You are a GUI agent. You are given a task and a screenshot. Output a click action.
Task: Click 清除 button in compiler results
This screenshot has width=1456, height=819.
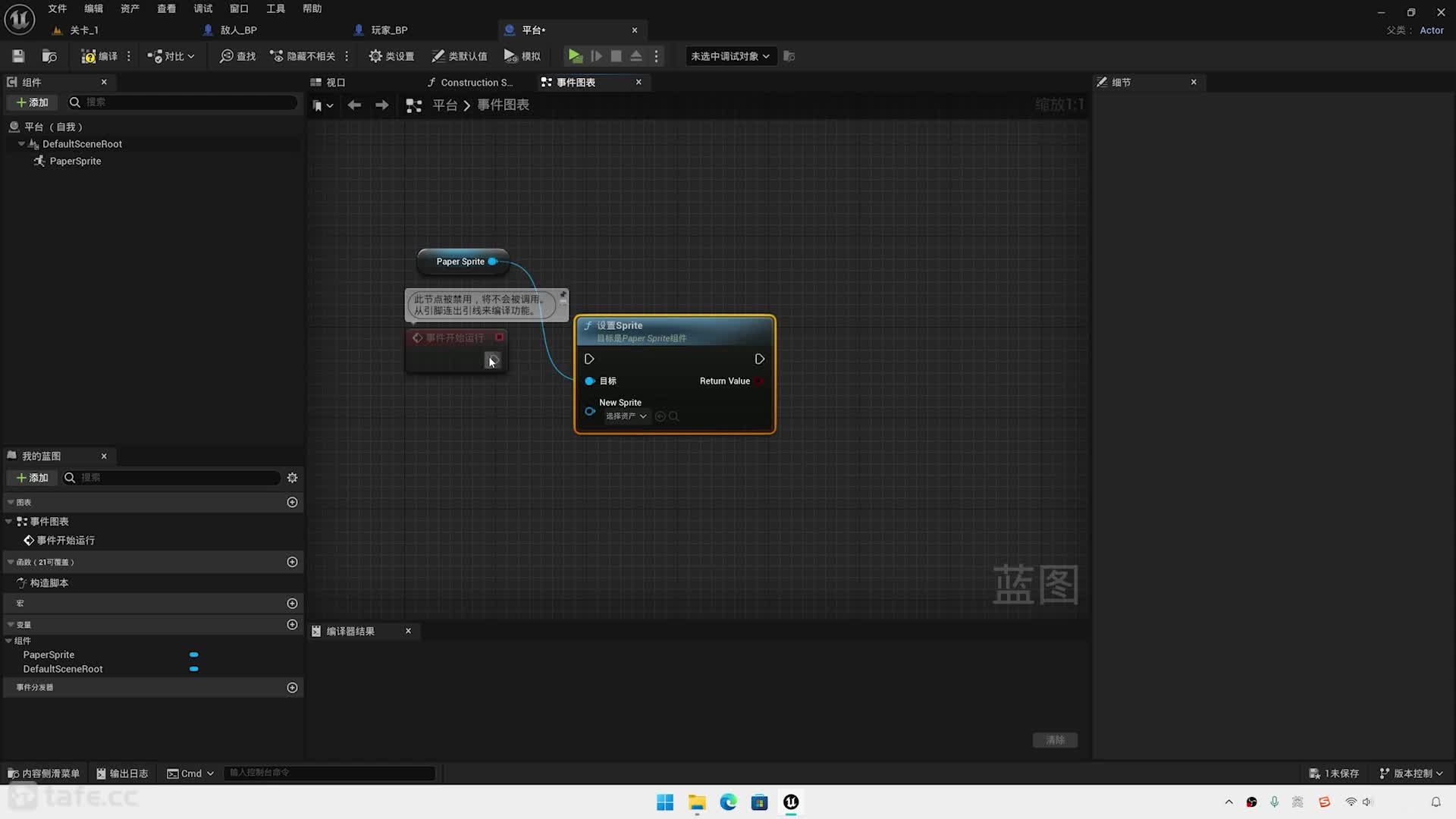pos(1055,740)
